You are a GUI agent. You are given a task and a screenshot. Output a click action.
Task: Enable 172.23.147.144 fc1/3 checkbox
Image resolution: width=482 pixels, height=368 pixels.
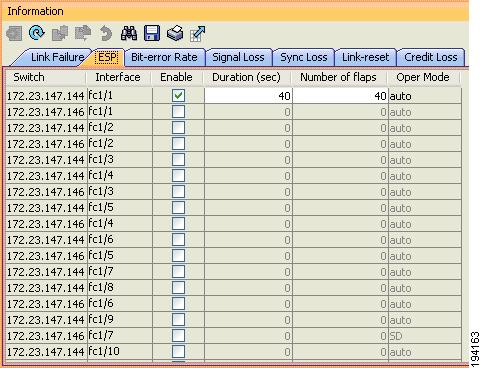coord(179,160)
